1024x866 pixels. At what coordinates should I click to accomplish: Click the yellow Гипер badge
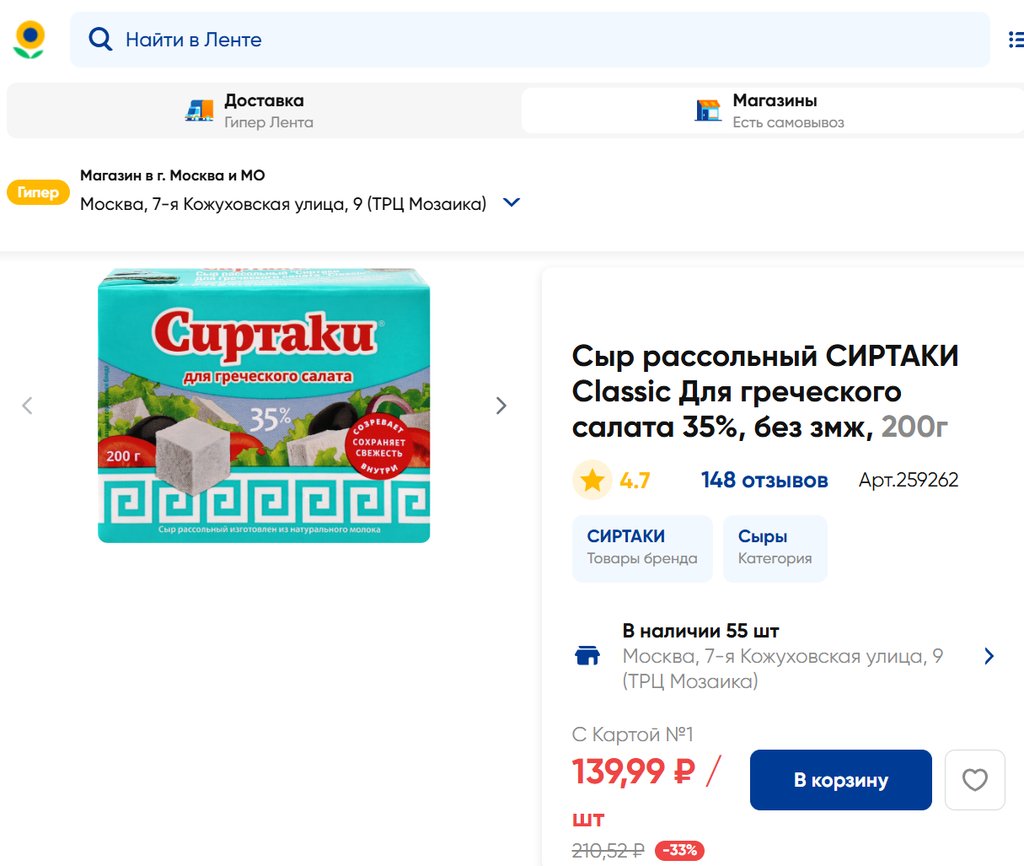(38, 192)
